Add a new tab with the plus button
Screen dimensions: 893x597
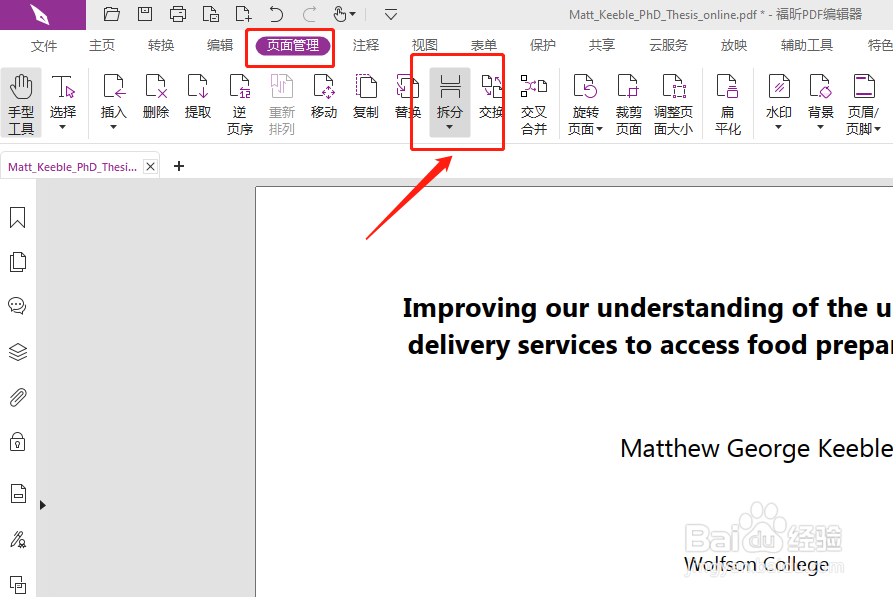tap(179, 166)
